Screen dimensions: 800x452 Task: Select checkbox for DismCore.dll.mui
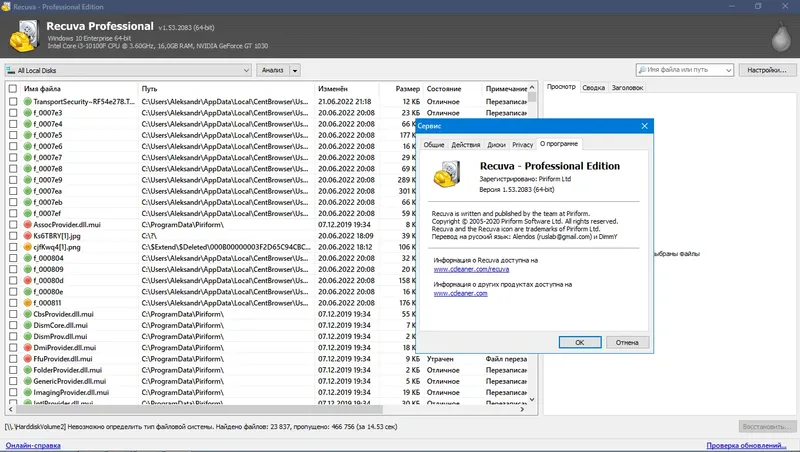coord(13,325)
